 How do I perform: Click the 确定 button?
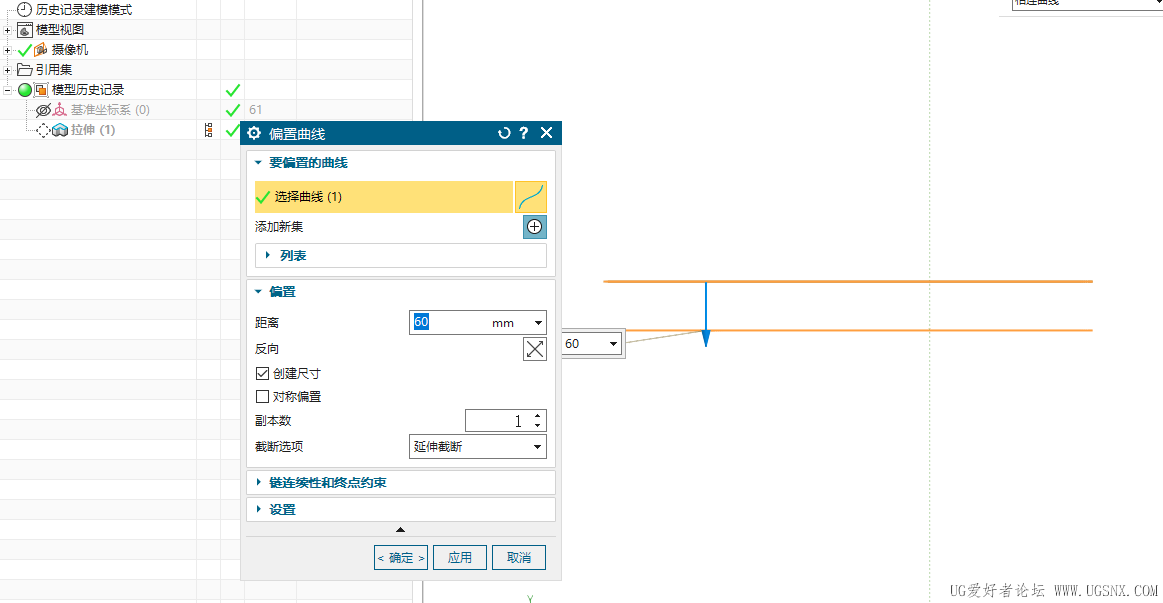point(401,558)
